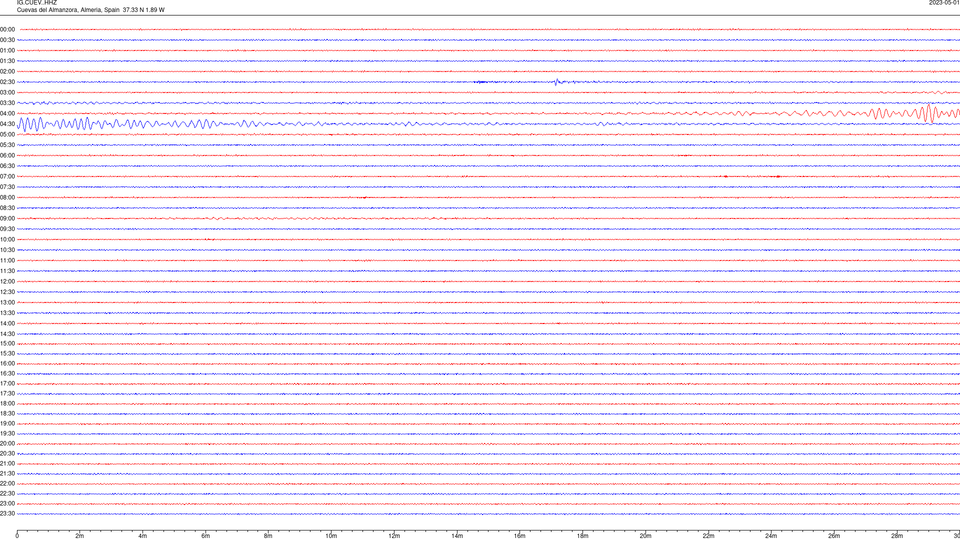
Task: Choose the 22:00 trace label
Action: click(x=7, y=484)
